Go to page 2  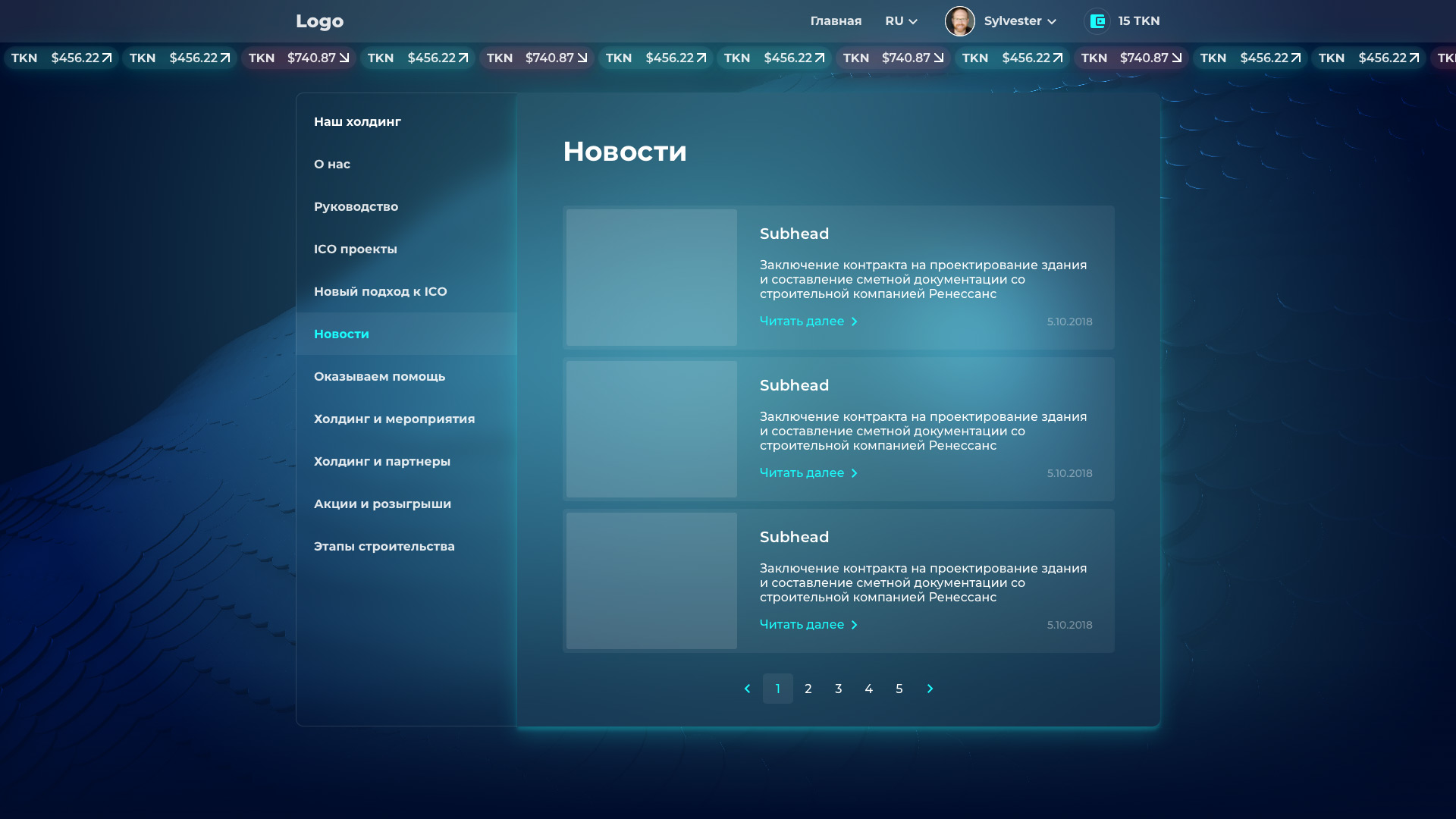[808, 689]
